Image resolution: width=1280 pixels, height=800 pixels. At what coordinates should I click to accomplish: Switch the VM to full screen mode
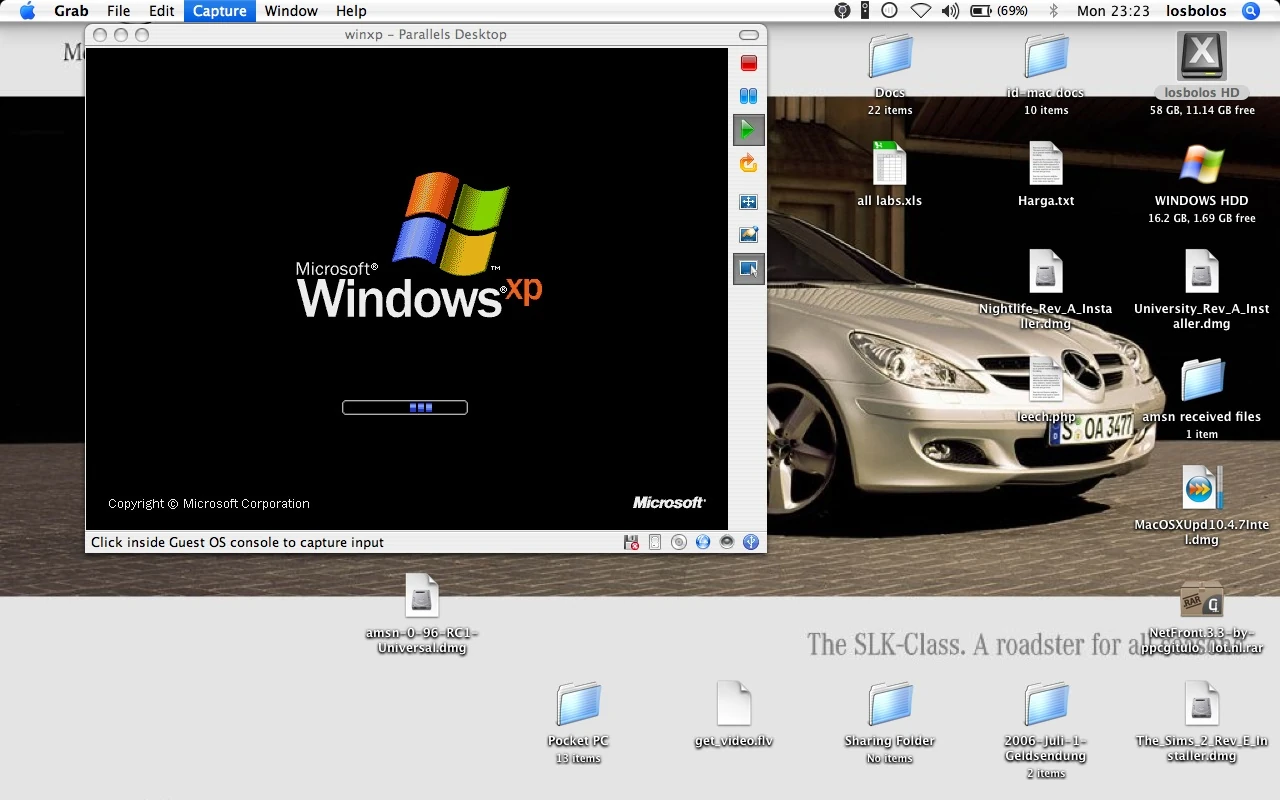[748, 202]
